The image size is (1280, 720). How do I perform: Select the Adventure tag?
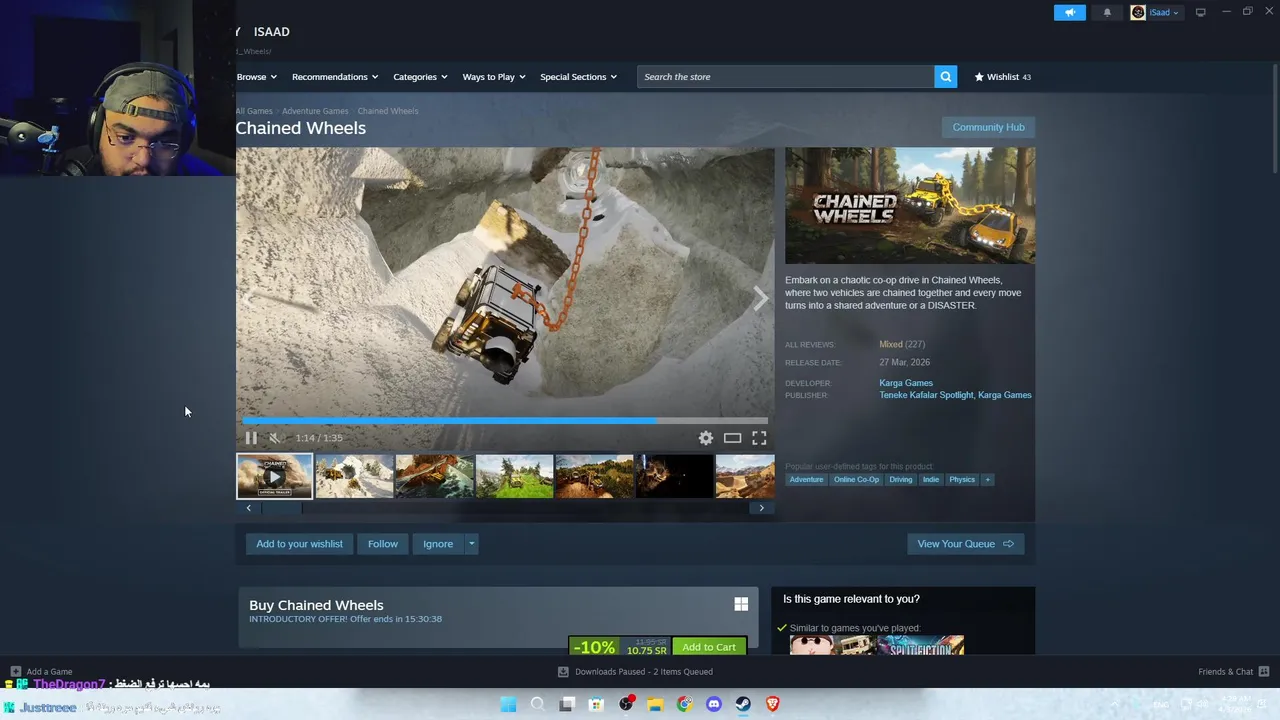(806, 480)
